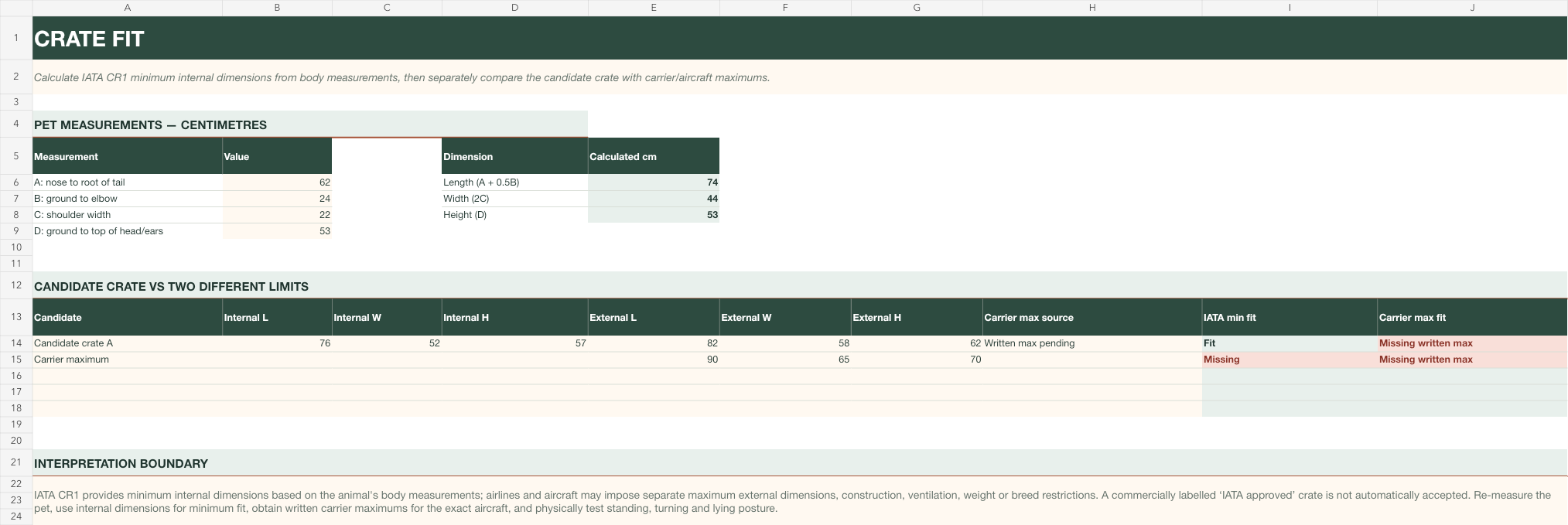
Task: Select Carrier maximum External W 65
Action: pyautogui.click(x=785, y=360)
